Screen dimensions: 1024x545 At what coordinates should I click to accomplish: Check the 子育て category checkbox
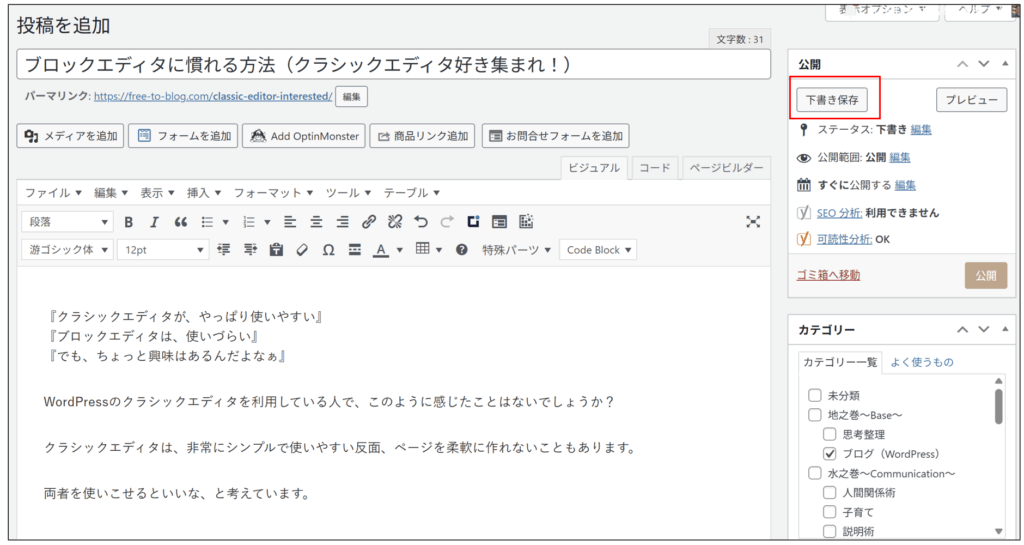(829, 512)
